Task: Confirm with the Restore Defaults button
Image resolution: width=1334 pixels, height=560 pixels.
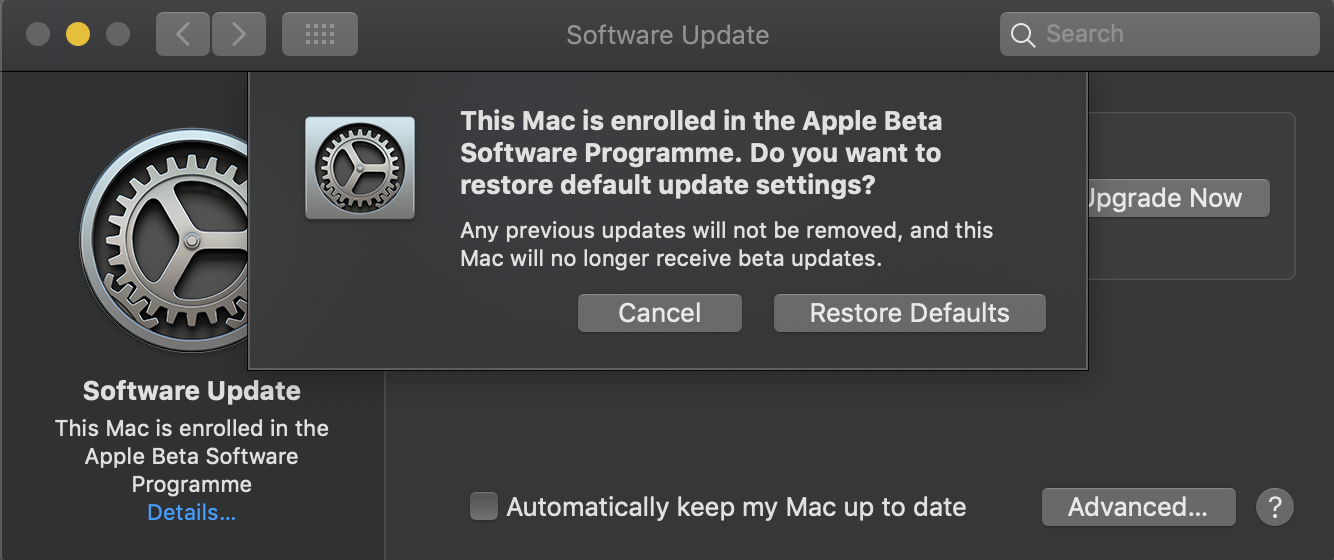Action: (909, 313)
